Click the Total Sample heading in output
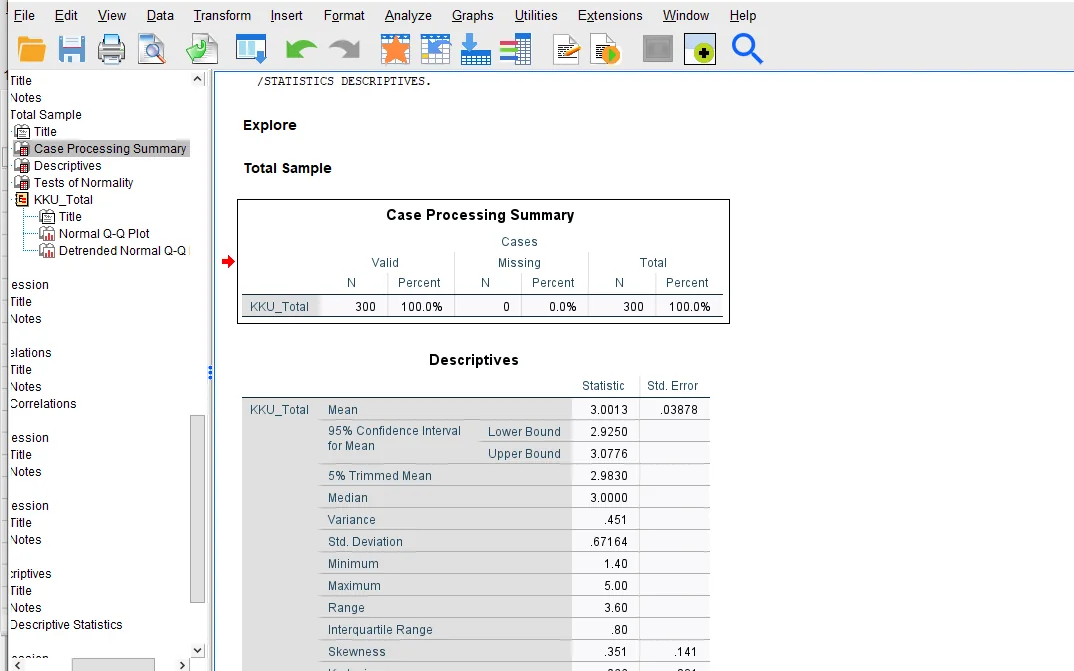The width and height of the screenshot is (1074, 671). pyautogui.click(x=288, y=168)
